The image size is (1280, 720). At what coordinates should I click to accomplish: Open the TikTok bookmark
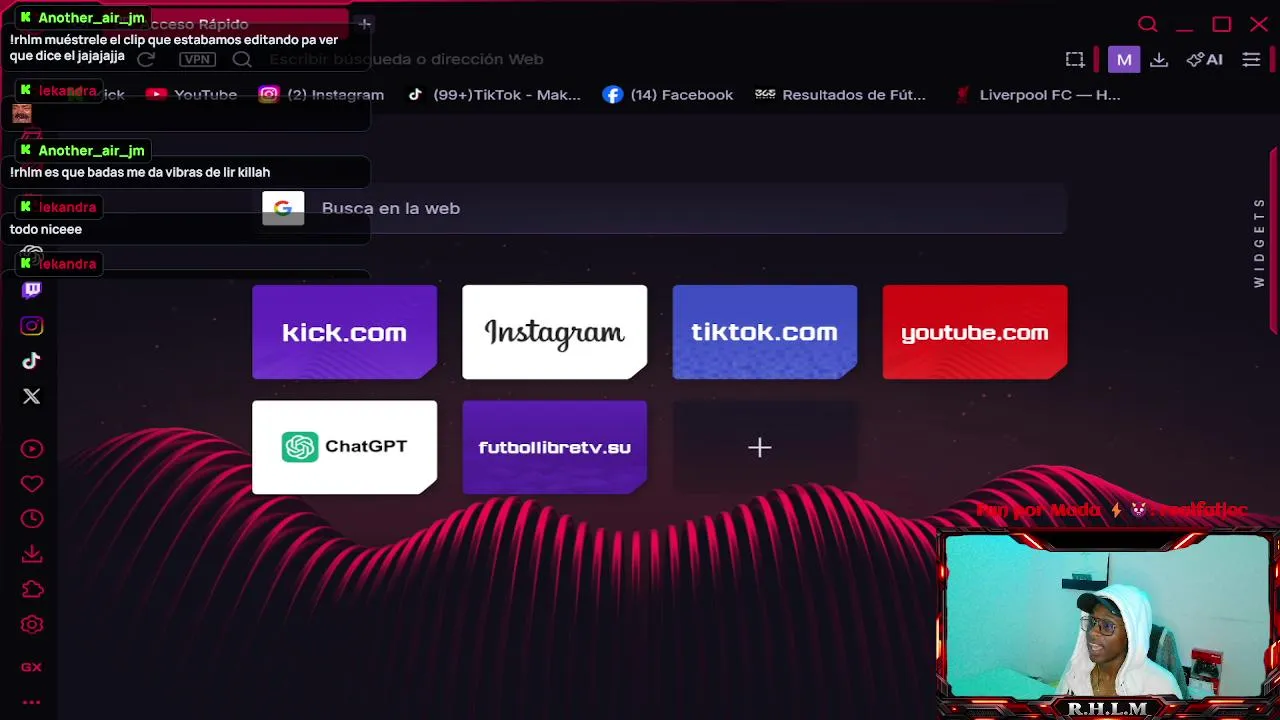494,95
